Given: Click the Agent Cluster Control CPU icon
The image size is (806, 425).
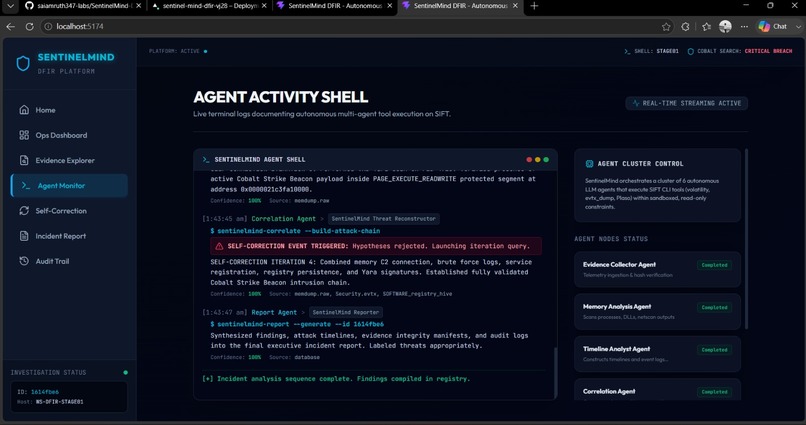Looking at the screenshot, I should coord(590,163).
